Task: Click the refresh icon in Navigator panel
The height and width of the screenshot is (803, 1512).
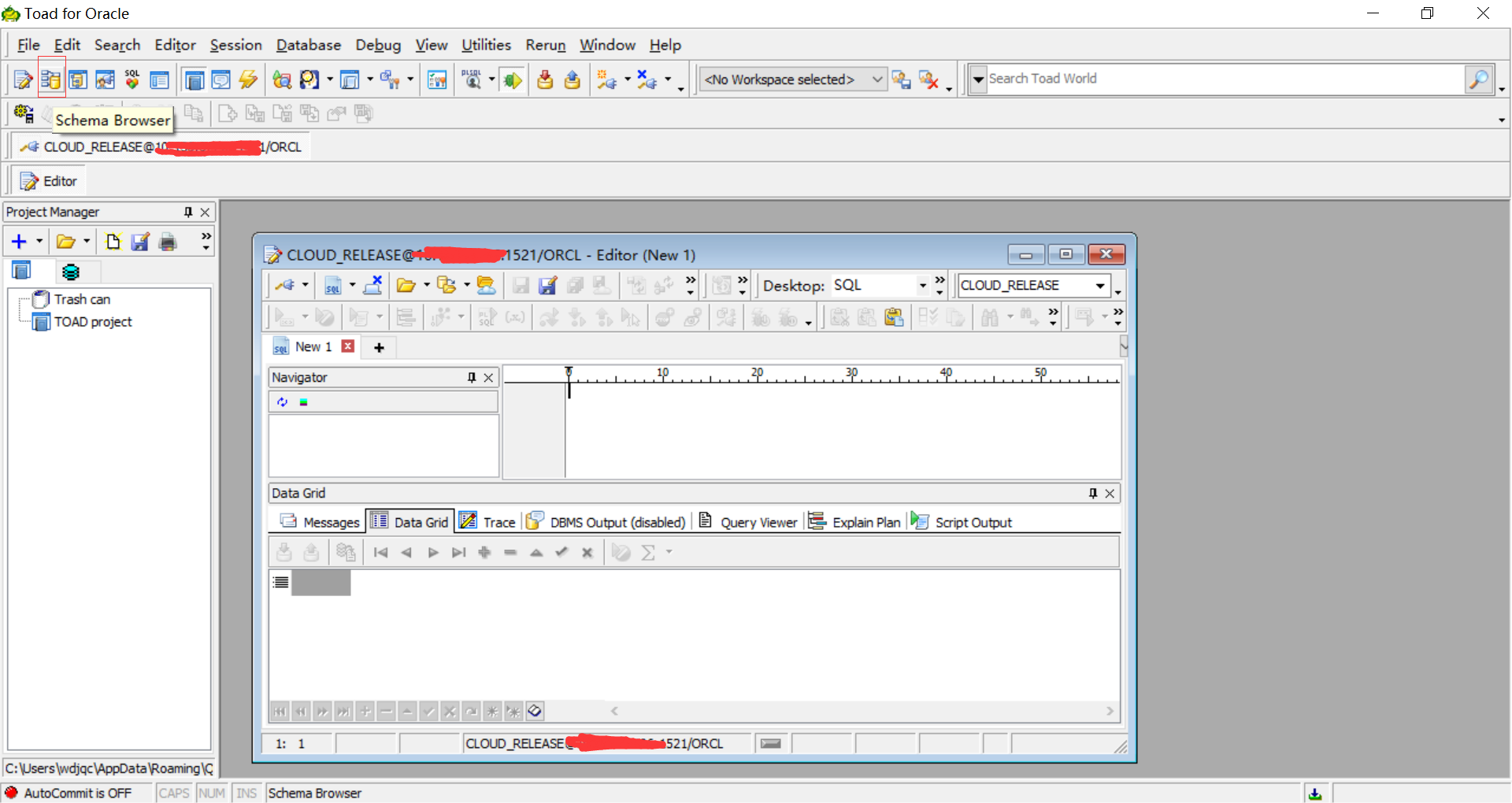Action: click(282, 402)
